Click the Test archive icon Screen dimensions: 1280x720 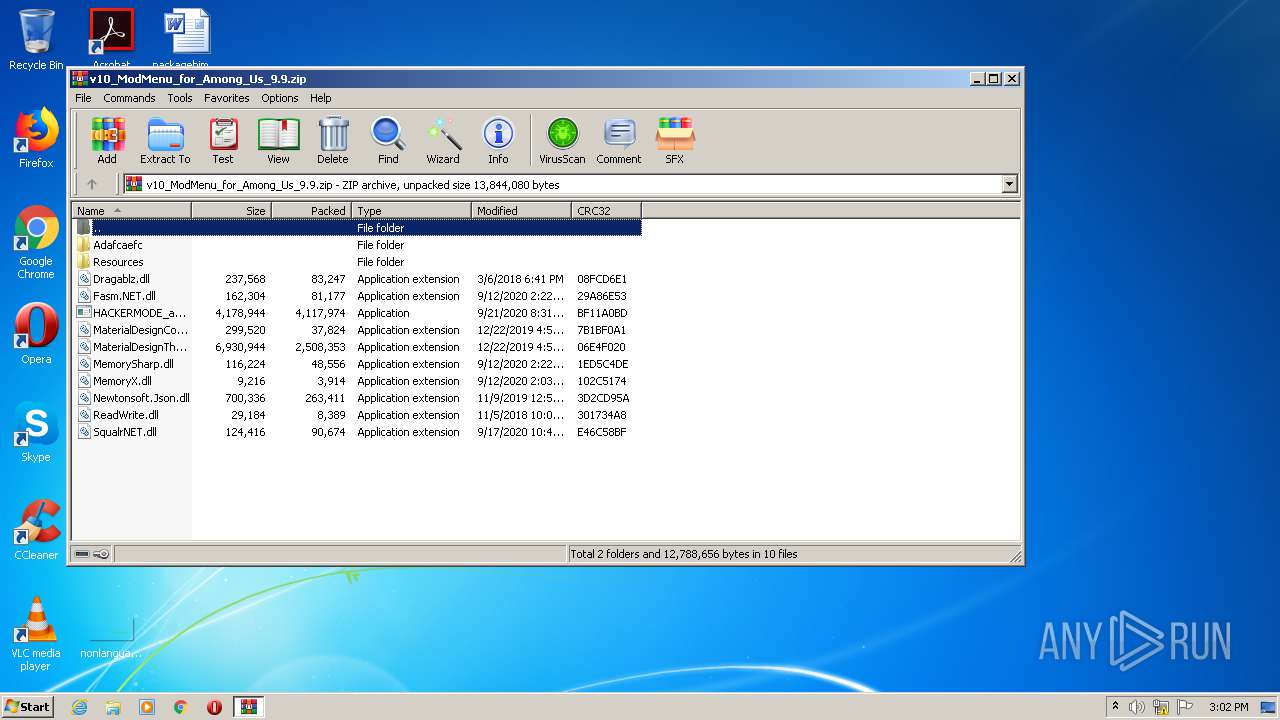coord(223,140)
